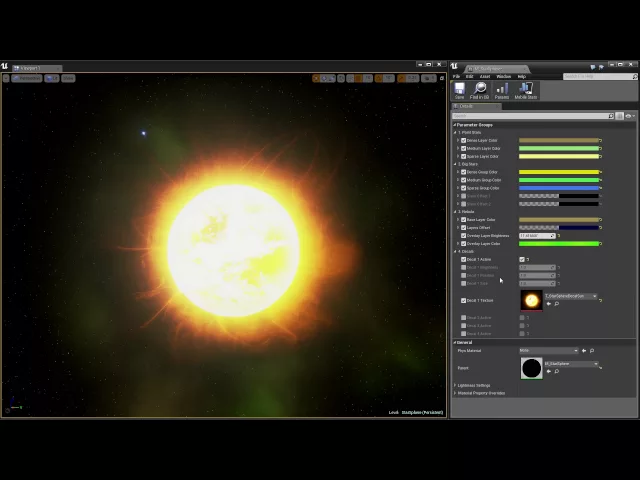Open the Params toolbar icon

coord(502,90)
